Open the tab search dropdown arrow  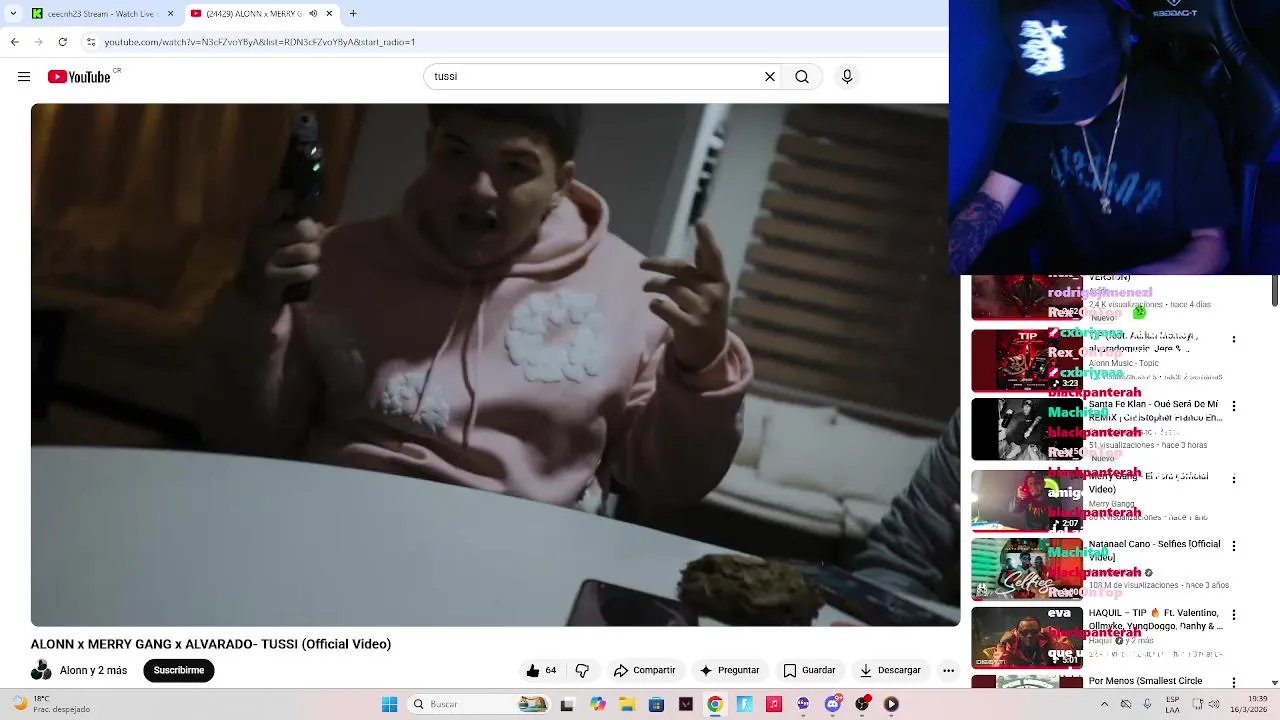pos(13,13)
